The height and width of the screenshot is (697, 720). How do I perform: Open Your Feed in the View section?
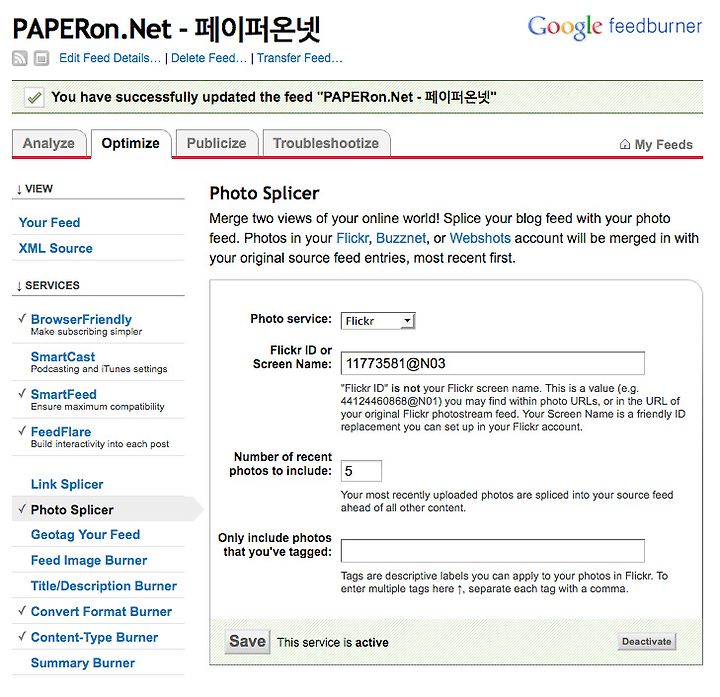point(49,223)
